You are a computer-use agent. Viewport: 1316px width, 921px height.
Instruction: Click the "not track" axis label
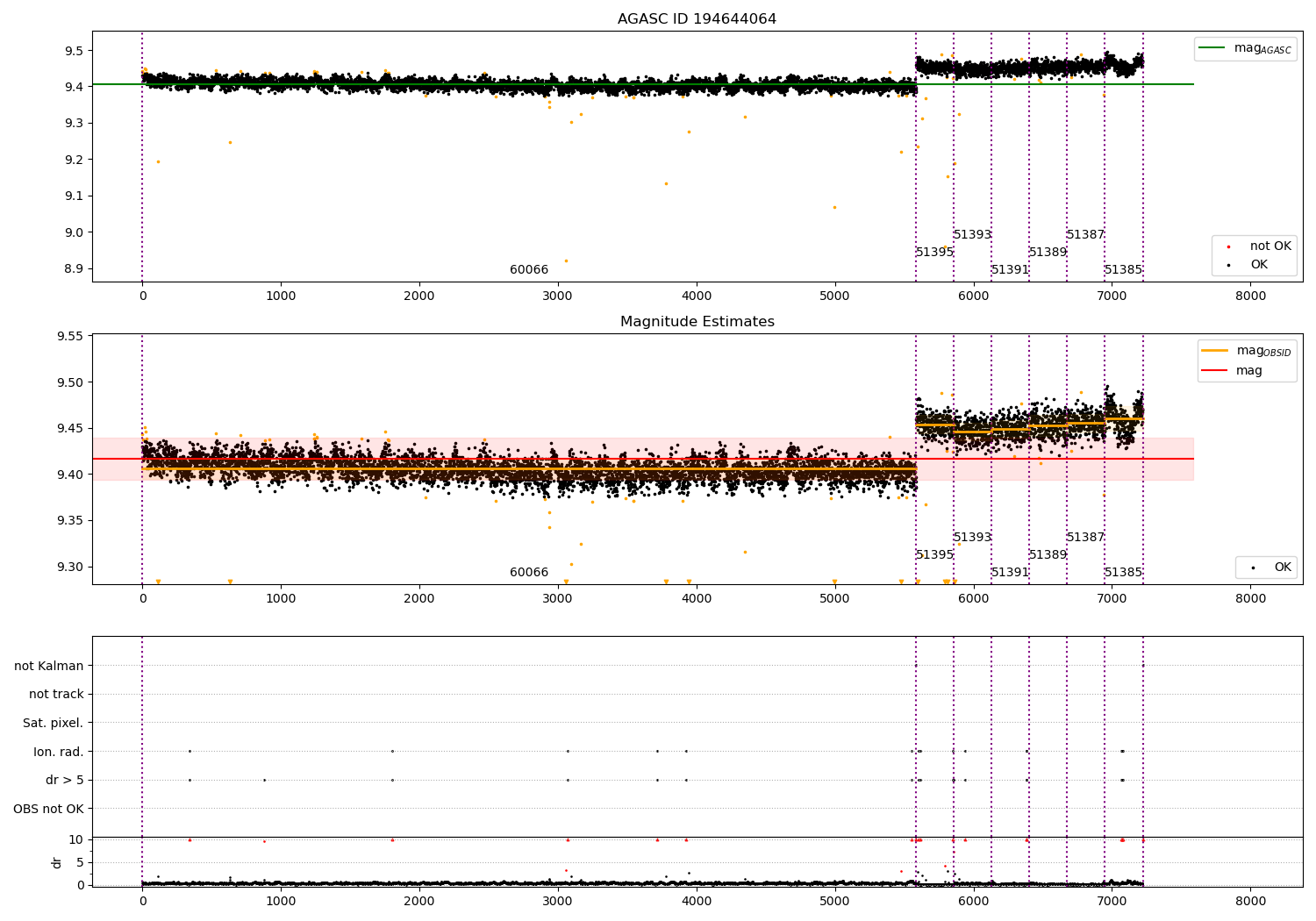pyautogui.click(x=56, y=695)
